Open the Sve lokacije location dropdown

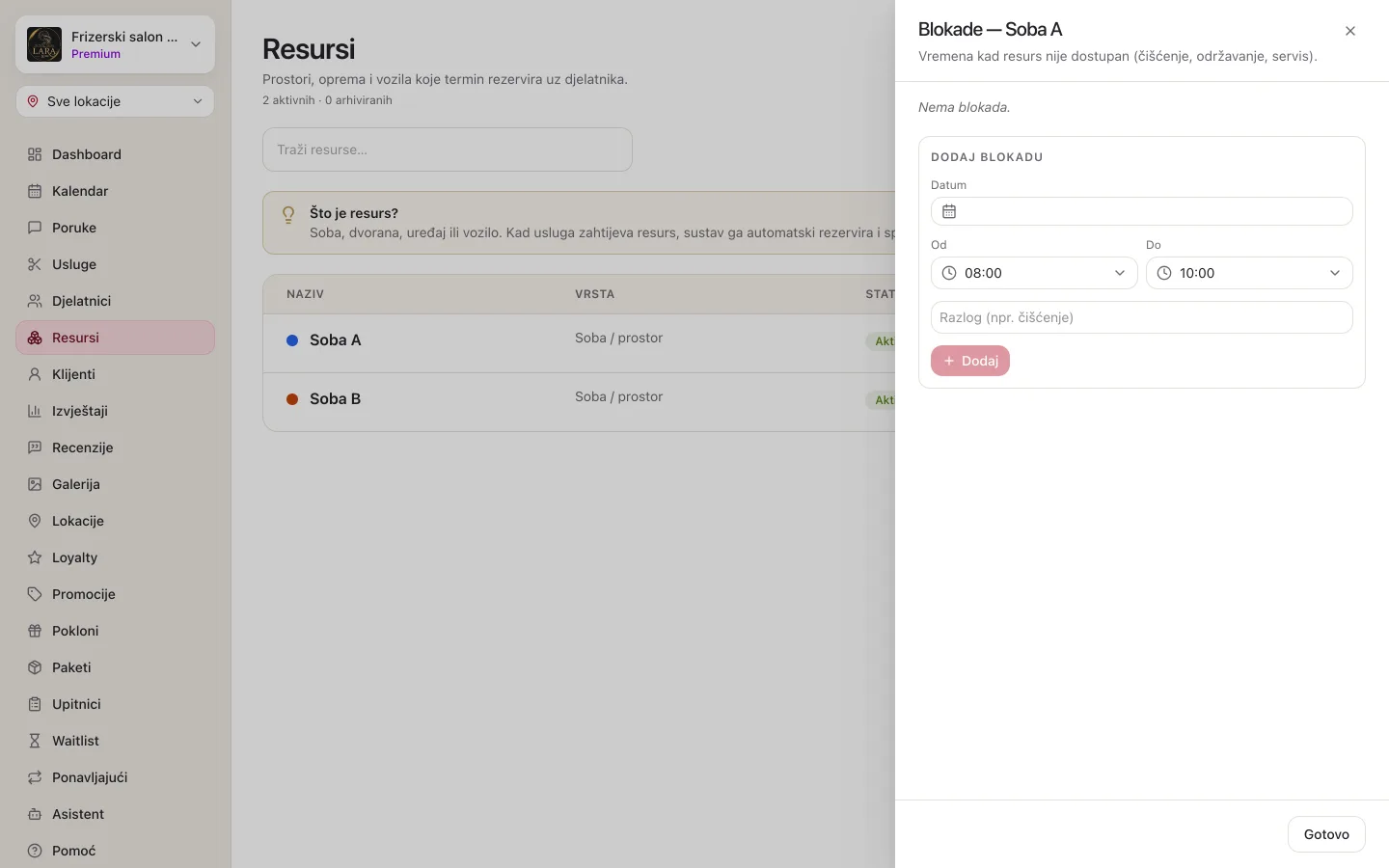[115, 101]
